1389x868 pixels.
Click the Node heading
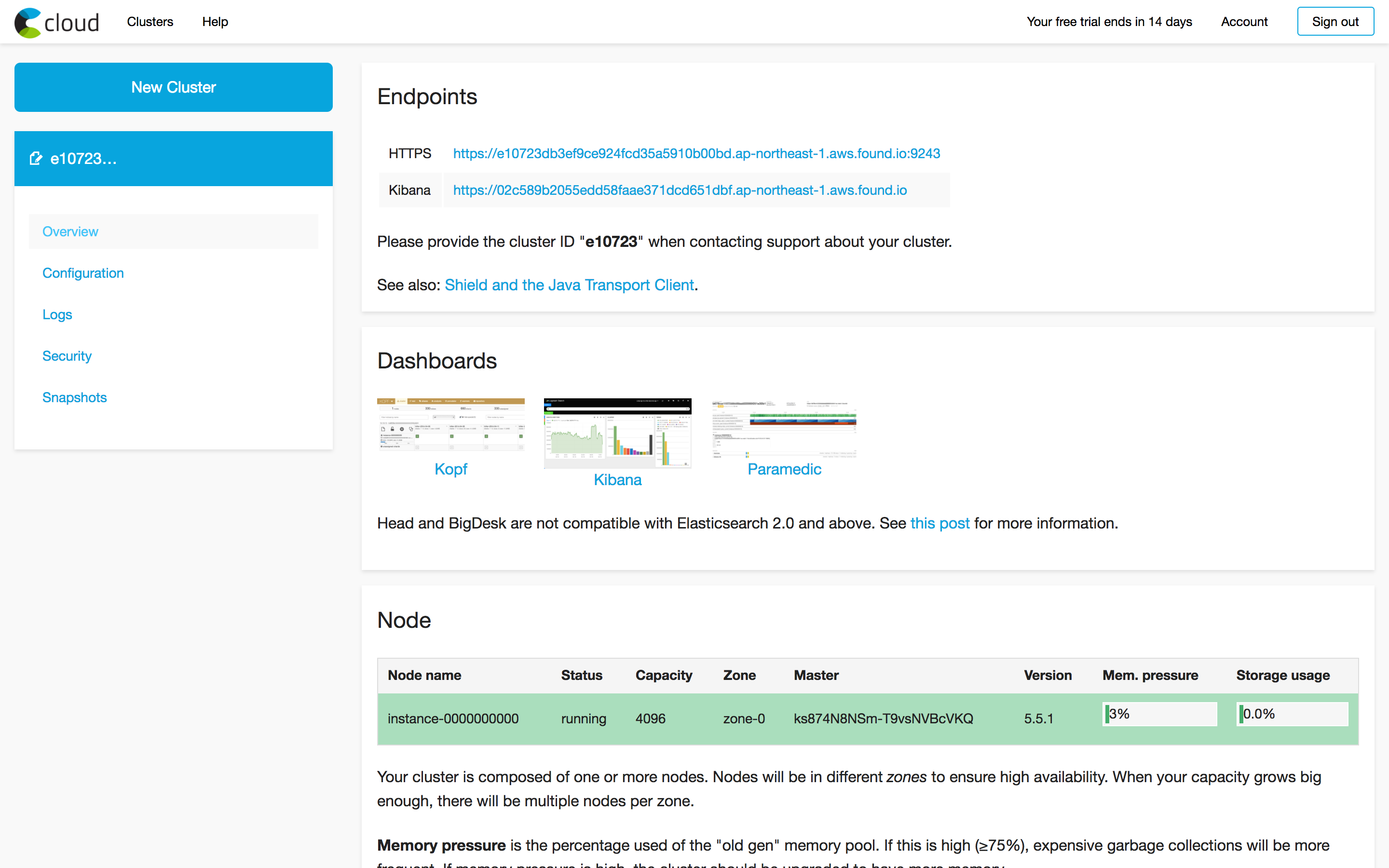[404, 620]
